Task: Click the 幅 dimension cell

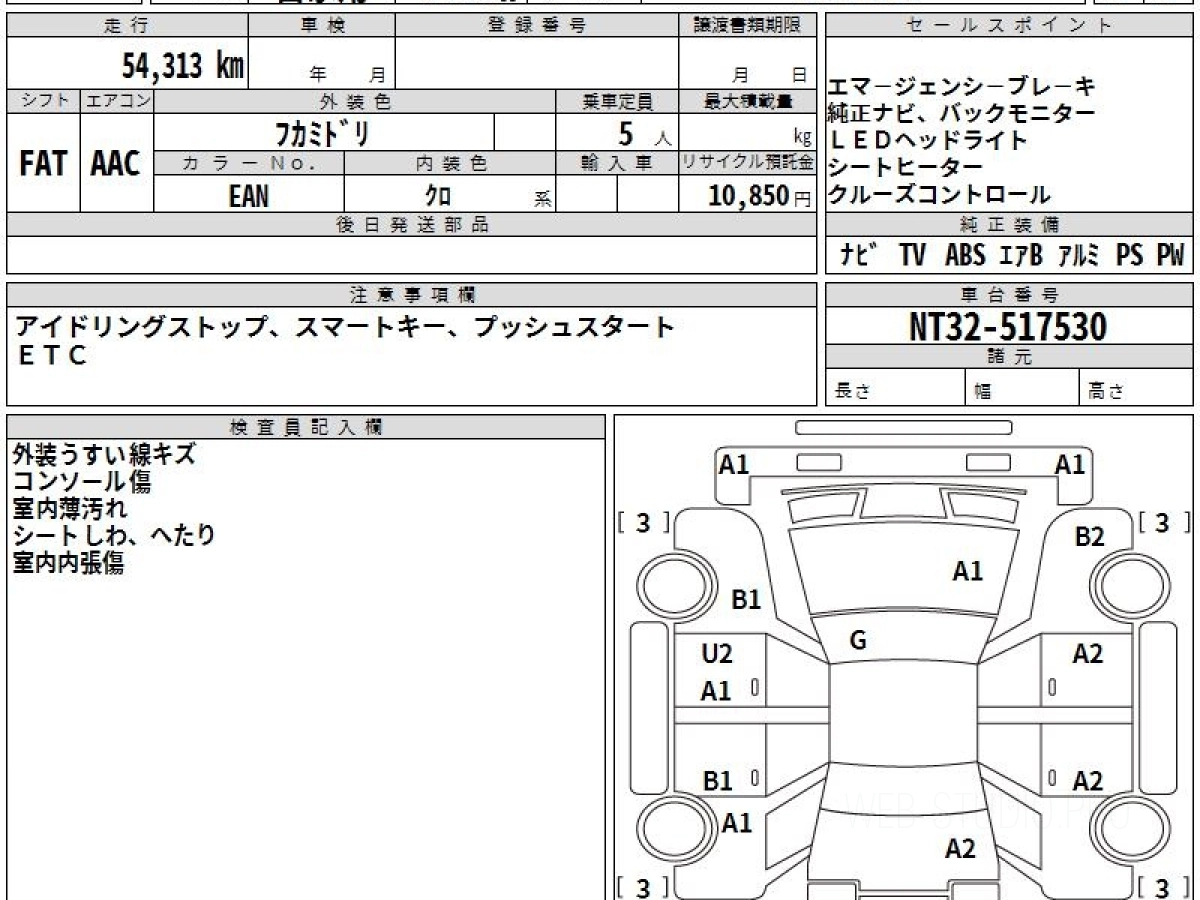Action: [x=1022, y=388]
